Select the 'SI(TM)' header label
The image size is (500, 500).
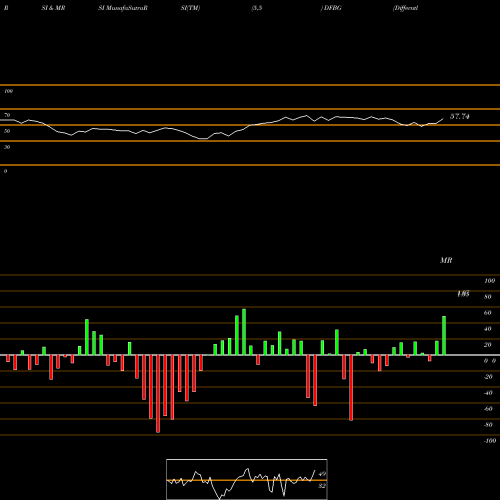pos(190,8)
